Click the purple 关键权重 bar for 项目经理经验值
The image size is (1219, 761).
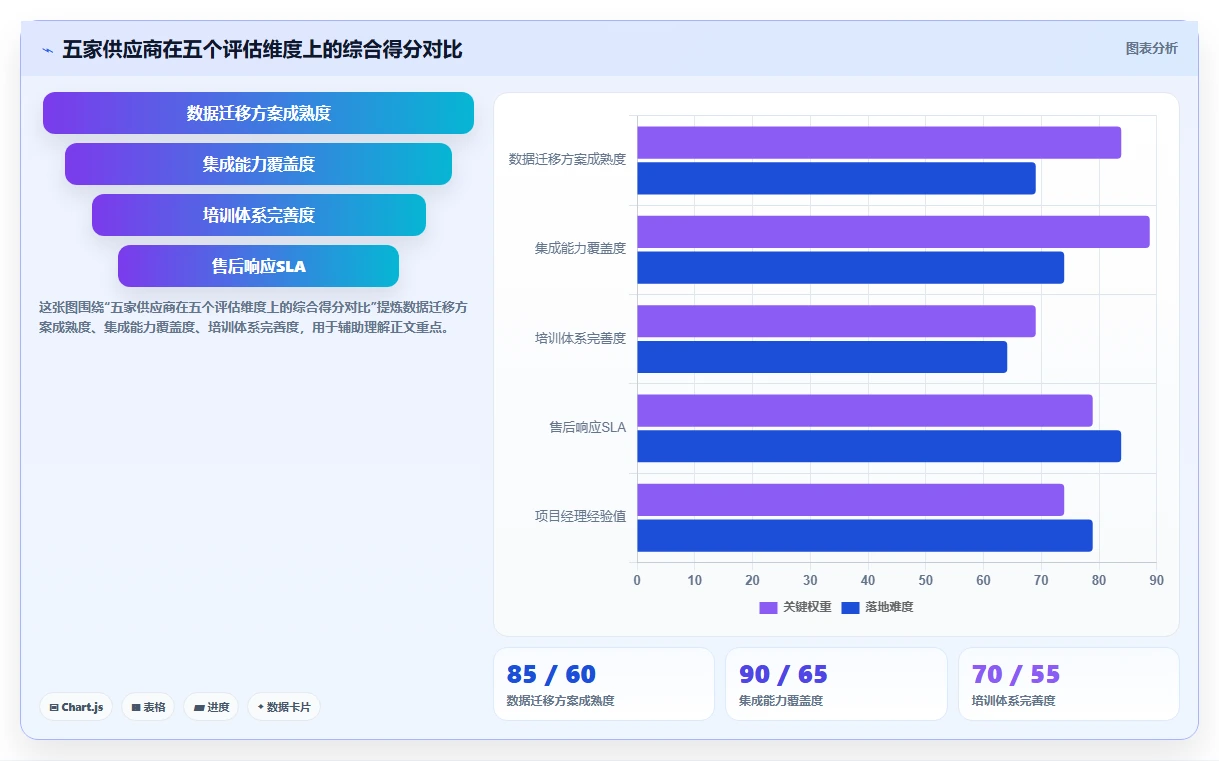tap(850, 500)
